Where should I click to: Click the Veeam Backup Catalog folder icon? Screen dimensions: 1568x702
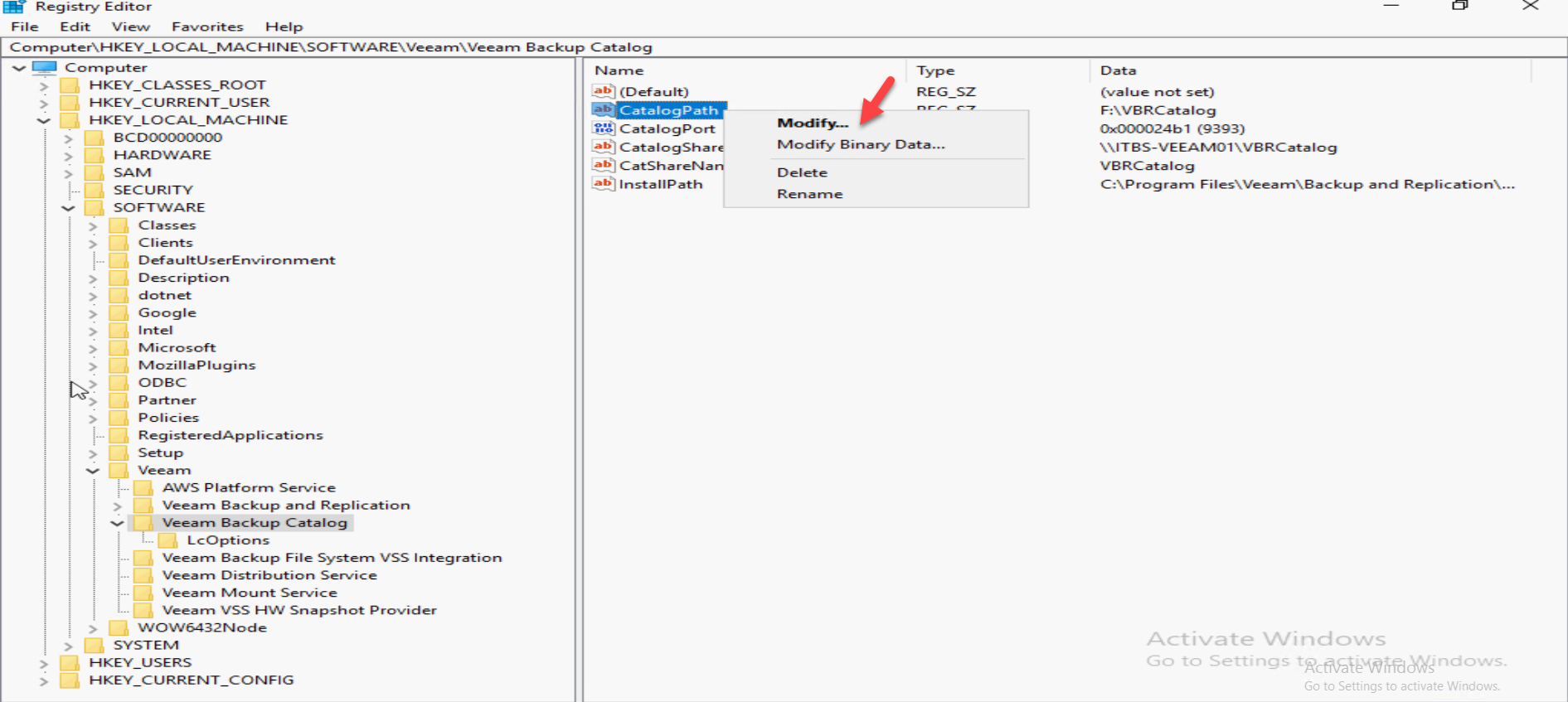(143, 522)
